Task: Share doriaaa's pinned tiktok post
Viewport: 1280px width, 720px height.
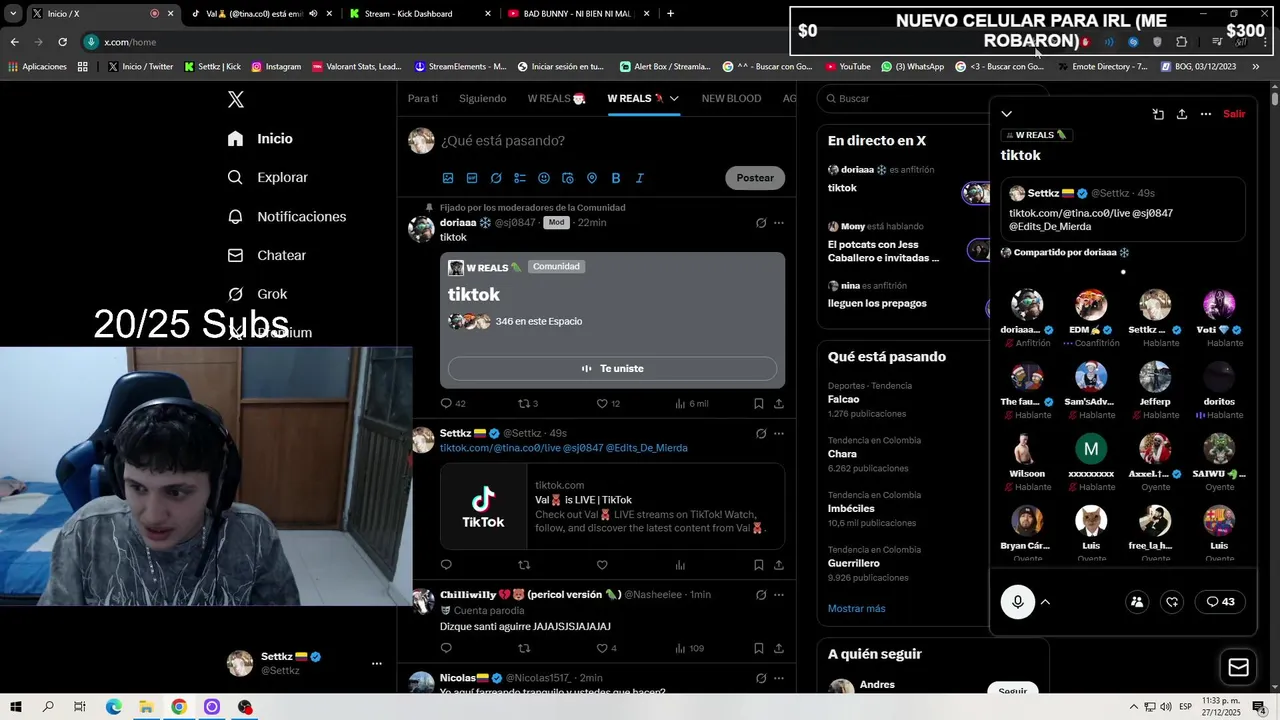Action: point(779,403)
